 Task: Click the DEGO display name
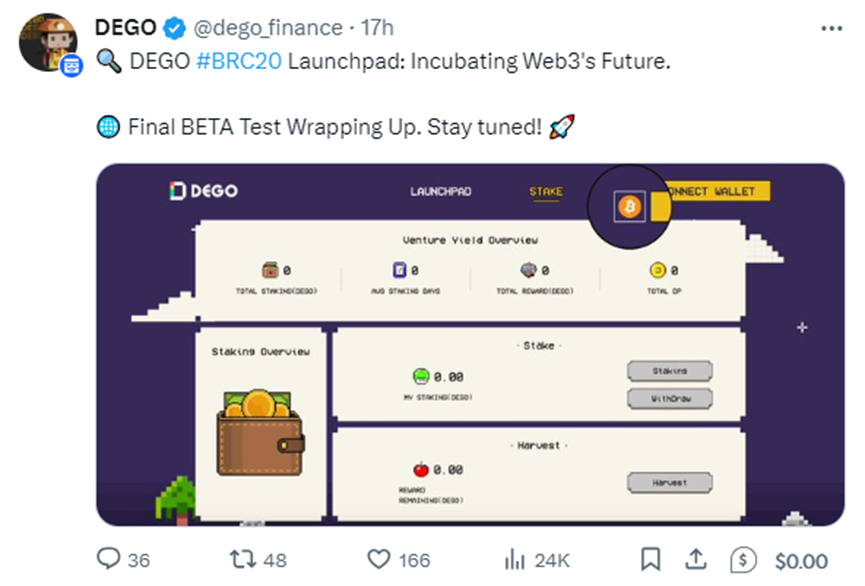click(125, 29)
